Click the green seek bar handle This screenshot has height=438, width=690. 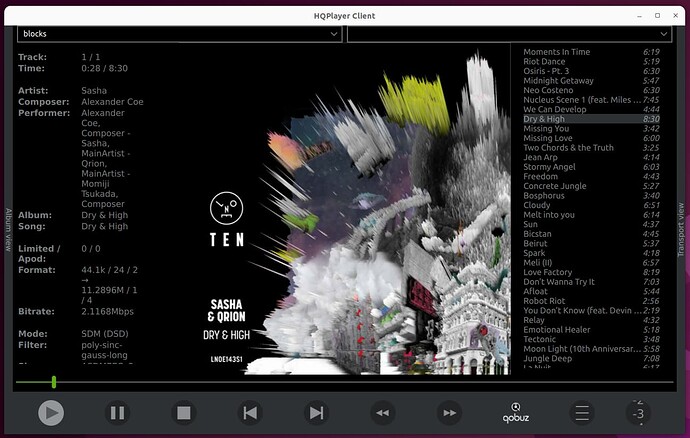point(54,382)
